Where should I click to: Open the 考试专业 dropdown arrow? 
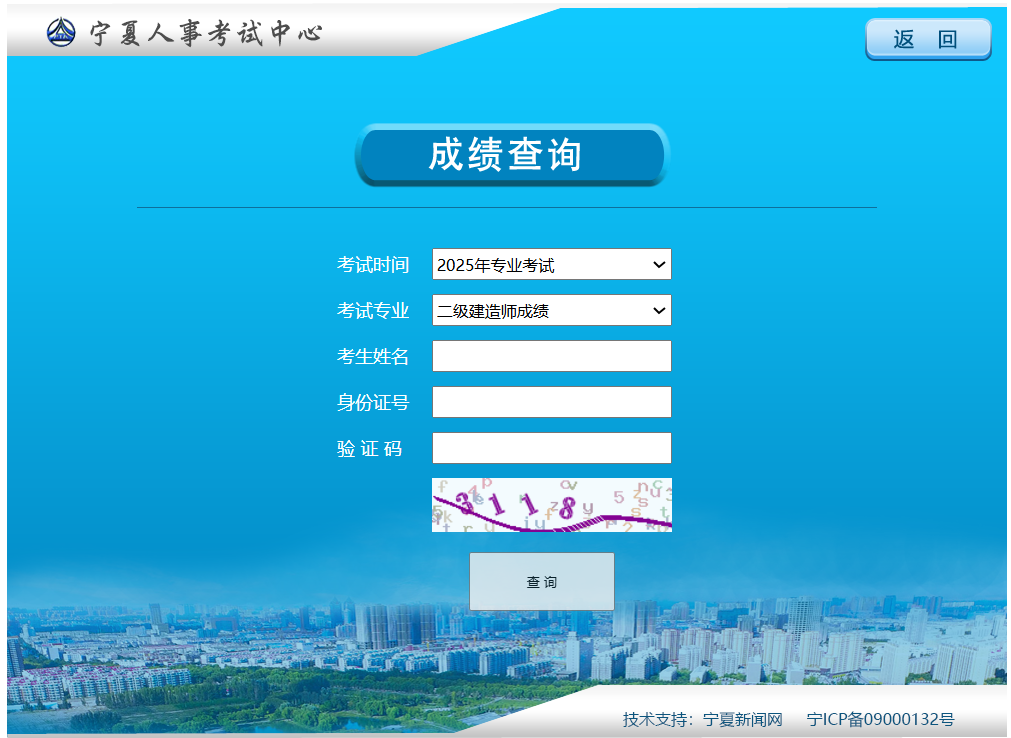658,310
